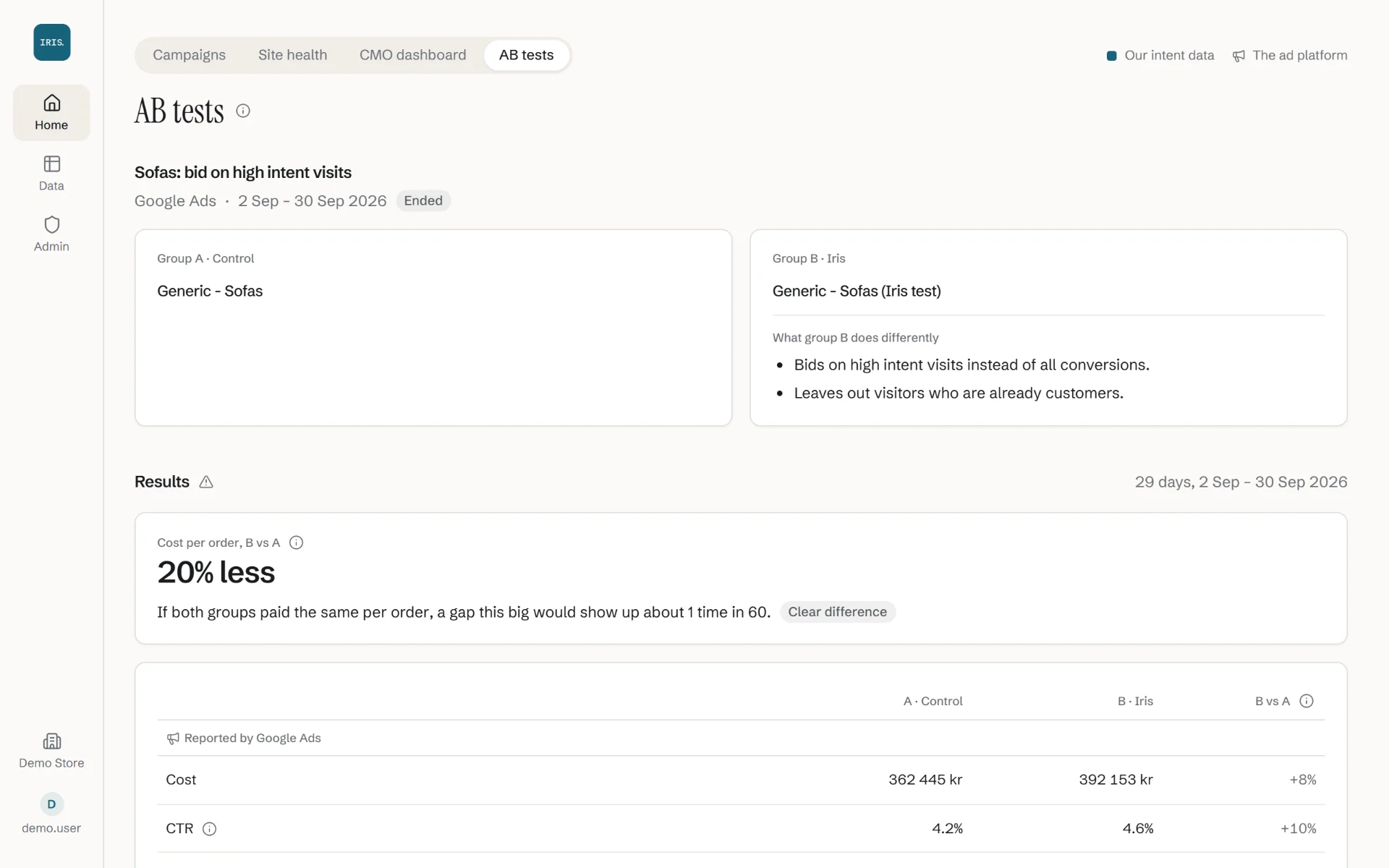
Task: Click the Group B Iris card
Action: [x=1048, y=328]
